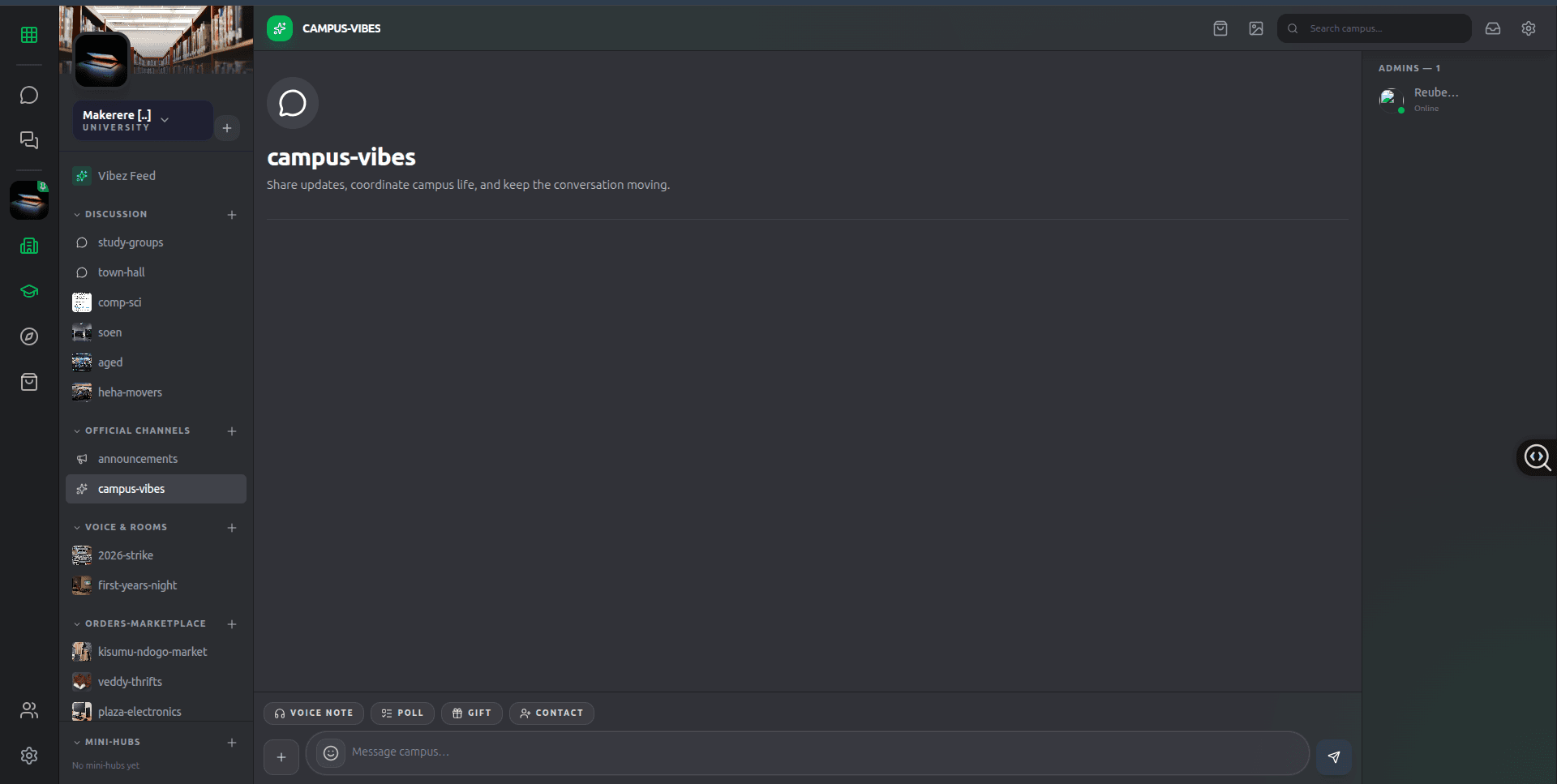Click the GIFT button
Viewport: 1557px width, 784px height.
point(472,713)
